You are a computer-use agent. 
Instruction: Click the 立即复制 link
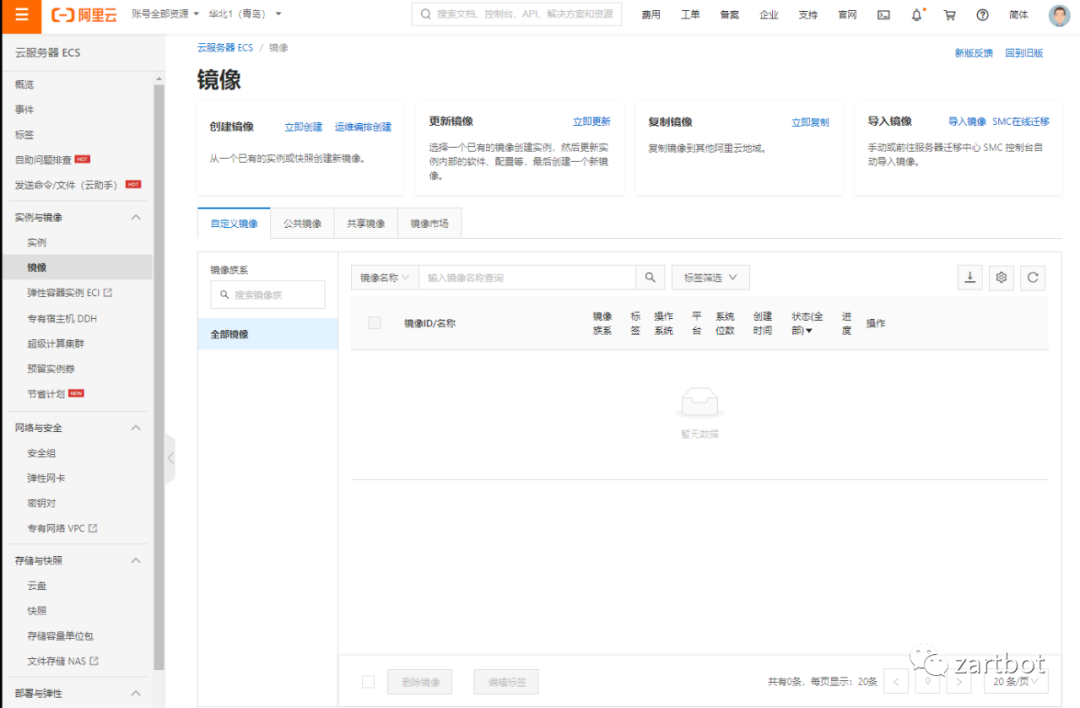(x=810, y=122)
